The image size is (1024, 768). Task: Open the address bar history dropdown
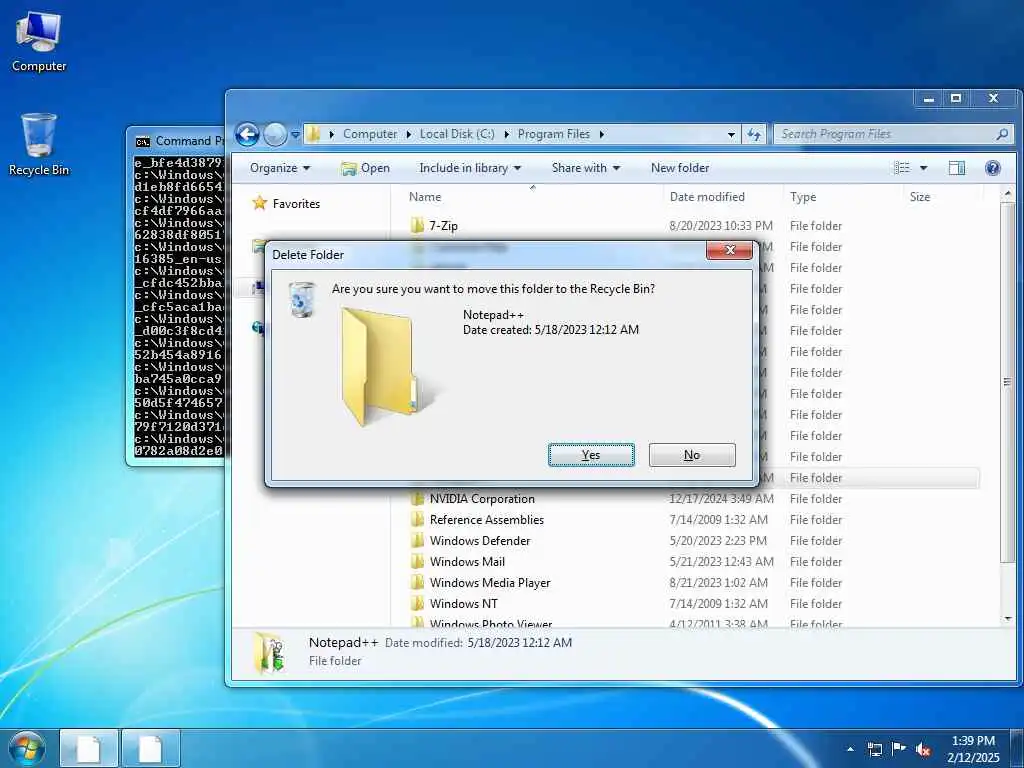click(731, 135)
